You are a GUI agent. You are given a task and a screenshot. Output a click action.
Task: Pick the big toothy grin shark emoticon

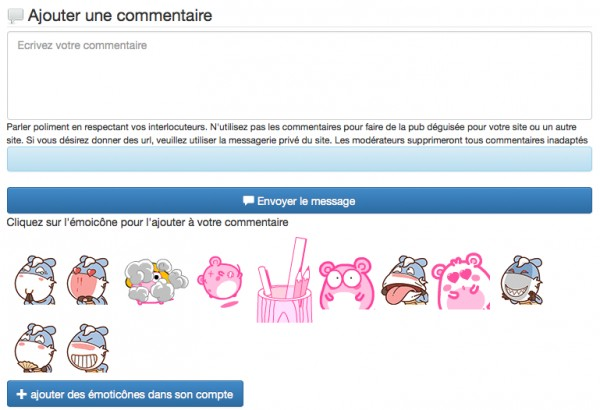tap(88, 348)
